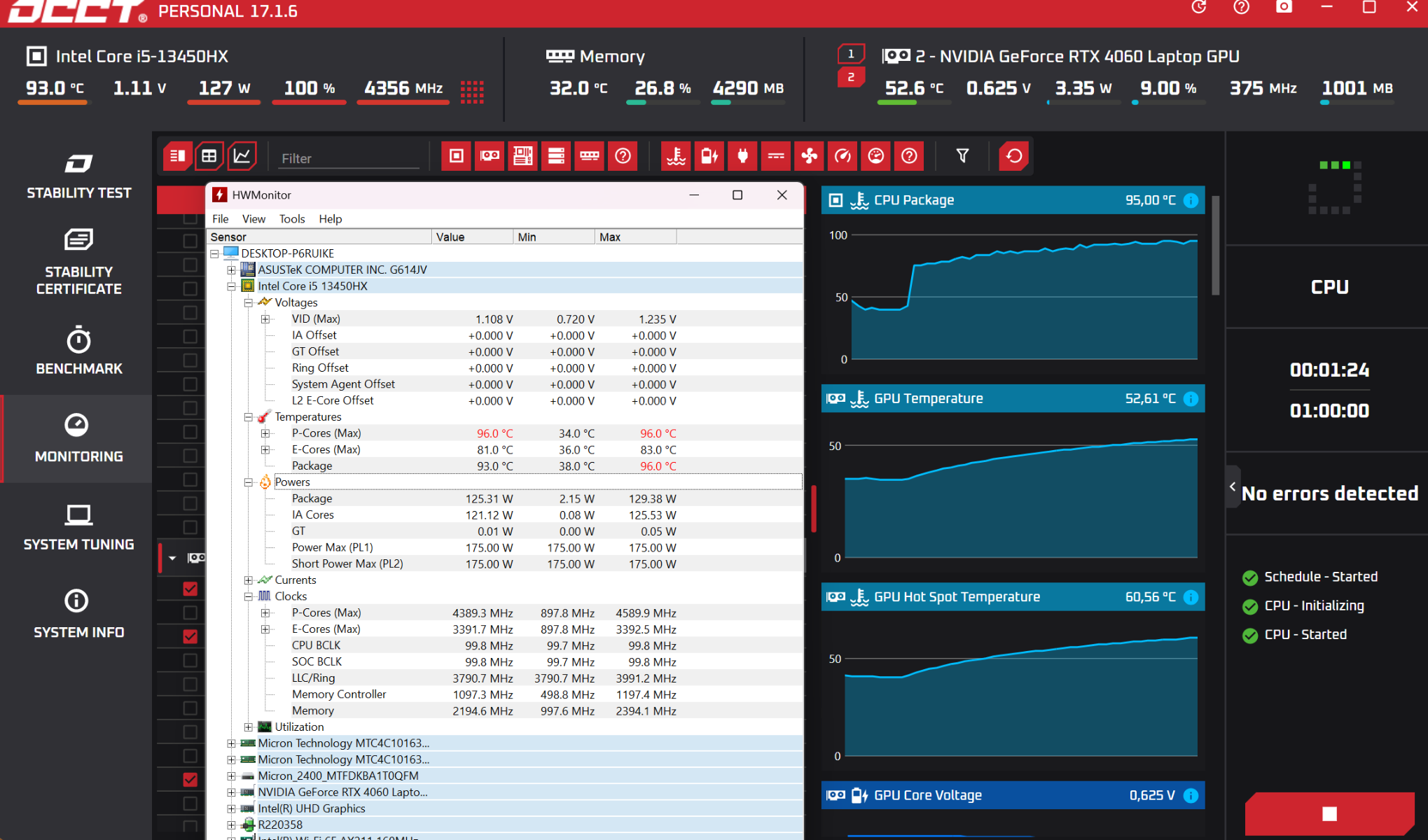Switch OCCT monitoring to the list-and-graph split view

tap(177, 156)
